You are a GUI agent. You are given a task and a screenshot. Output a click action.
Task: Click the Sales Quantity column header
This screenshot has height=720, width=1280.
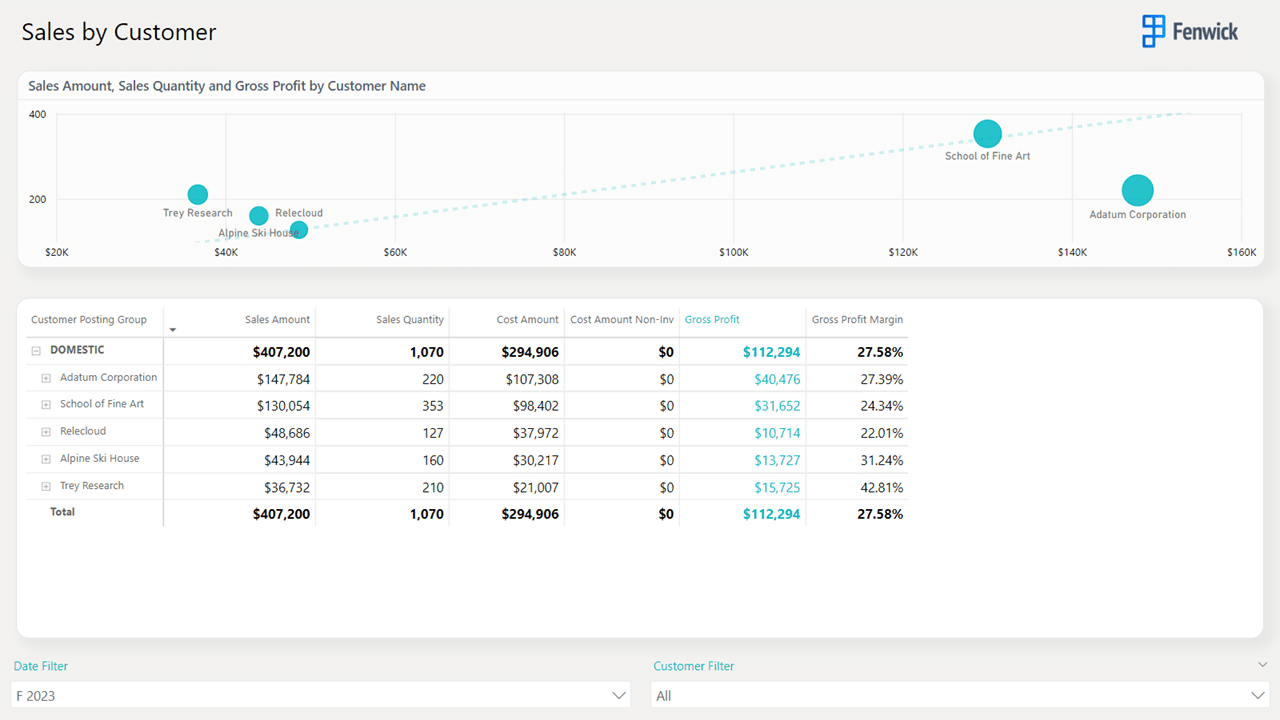pos(409,320)
